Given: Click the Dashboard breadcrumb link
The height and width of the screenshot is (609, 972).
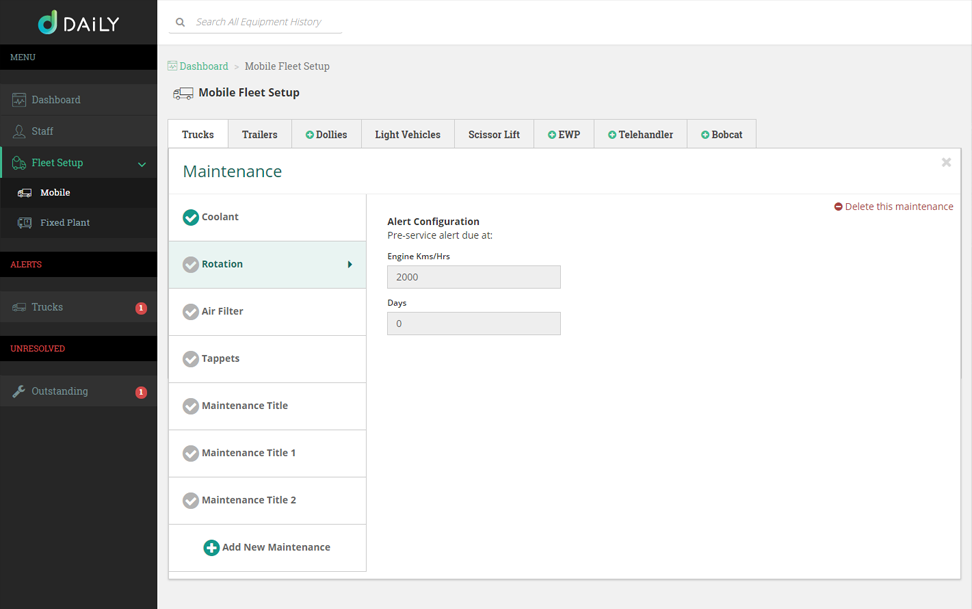Looking at the screenshot, I should click(x=203, y=66).
